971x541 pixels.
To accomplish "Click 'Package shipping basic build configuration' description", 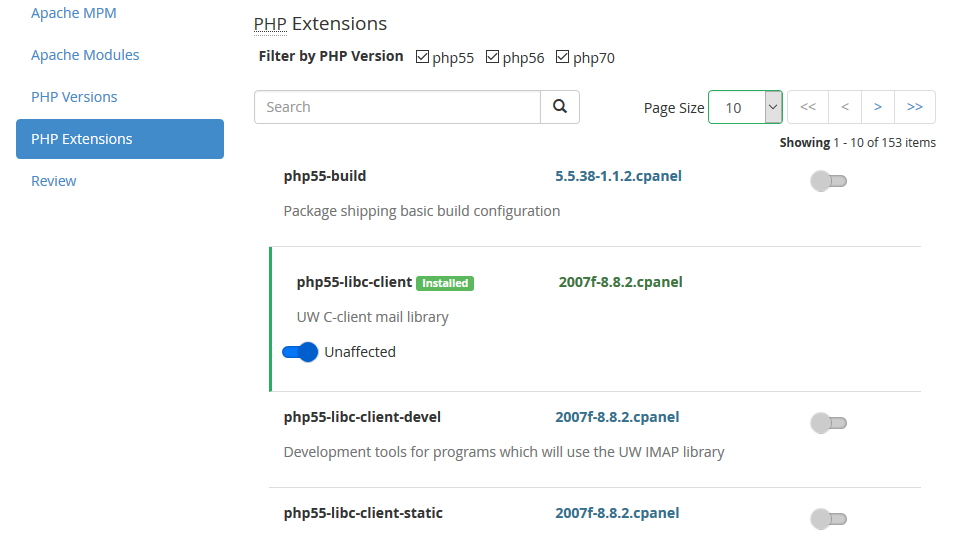I will pyautogui.click(x=422, y=211).
